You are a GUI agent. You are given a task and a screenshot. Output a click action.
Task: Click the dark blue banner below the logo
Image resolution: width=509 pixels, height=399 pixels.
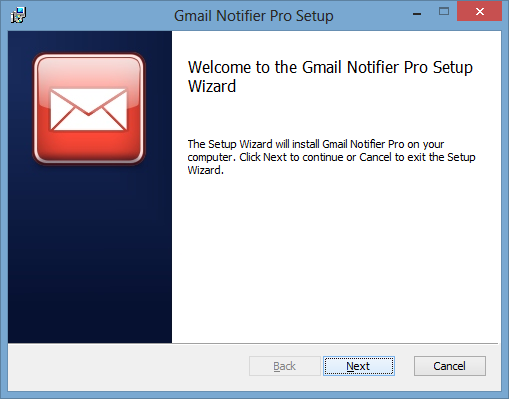[x=90, y=253]
